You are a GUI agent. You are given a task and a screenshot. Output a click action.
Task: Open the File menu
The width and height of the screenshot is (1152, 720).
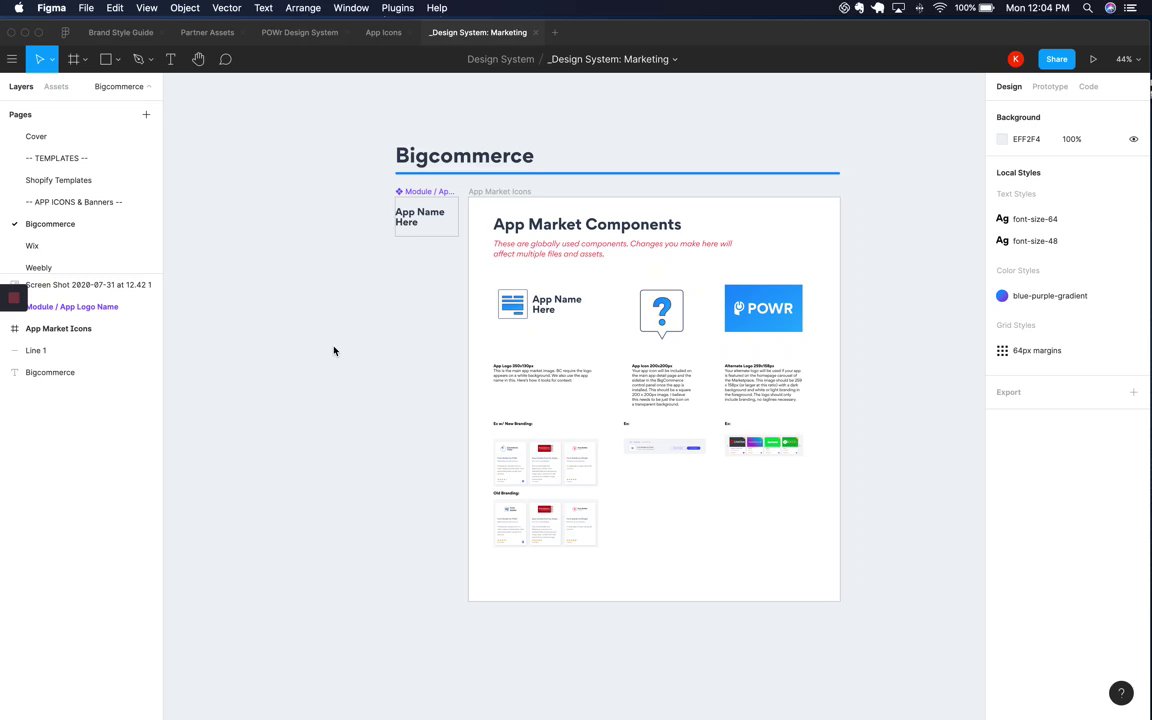click(x=86, y=8)
